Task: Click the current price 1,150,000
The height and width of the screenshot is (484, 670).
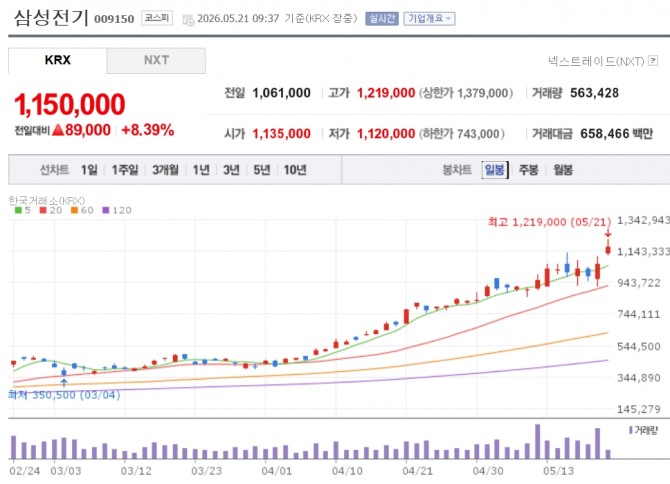Action: click(x=70, y=105)
